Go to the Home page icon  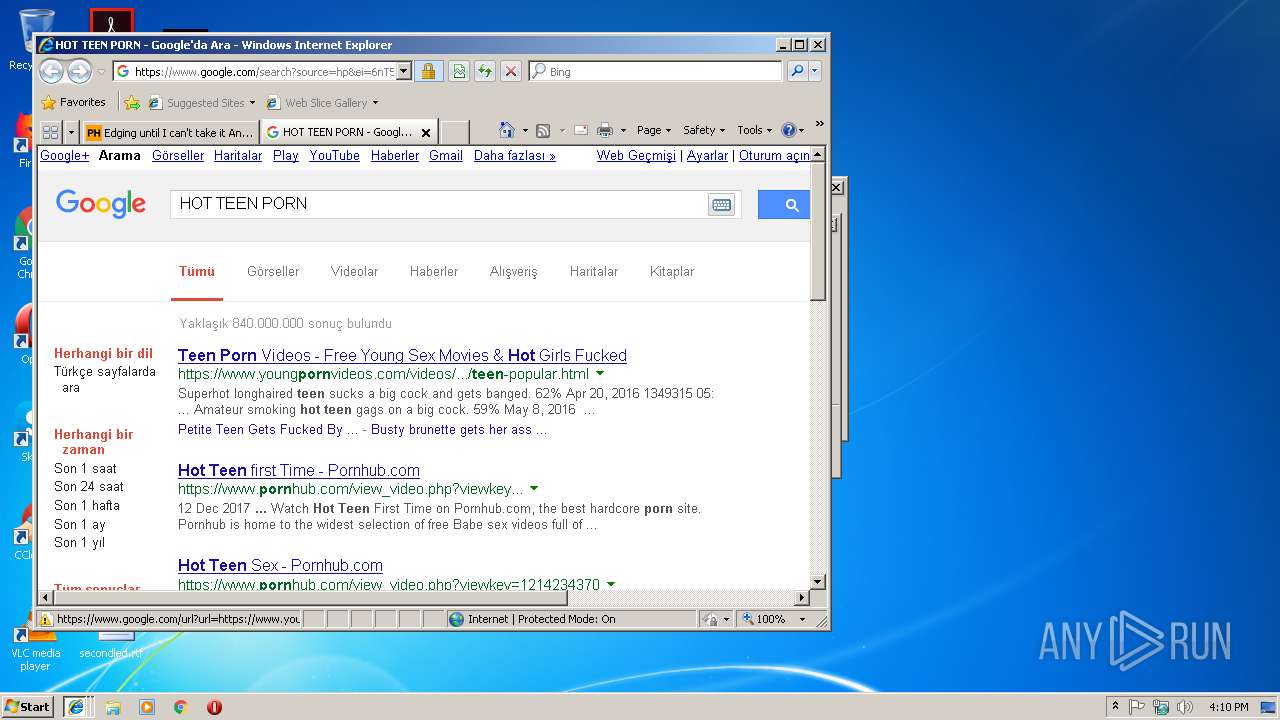coord(507,130)
